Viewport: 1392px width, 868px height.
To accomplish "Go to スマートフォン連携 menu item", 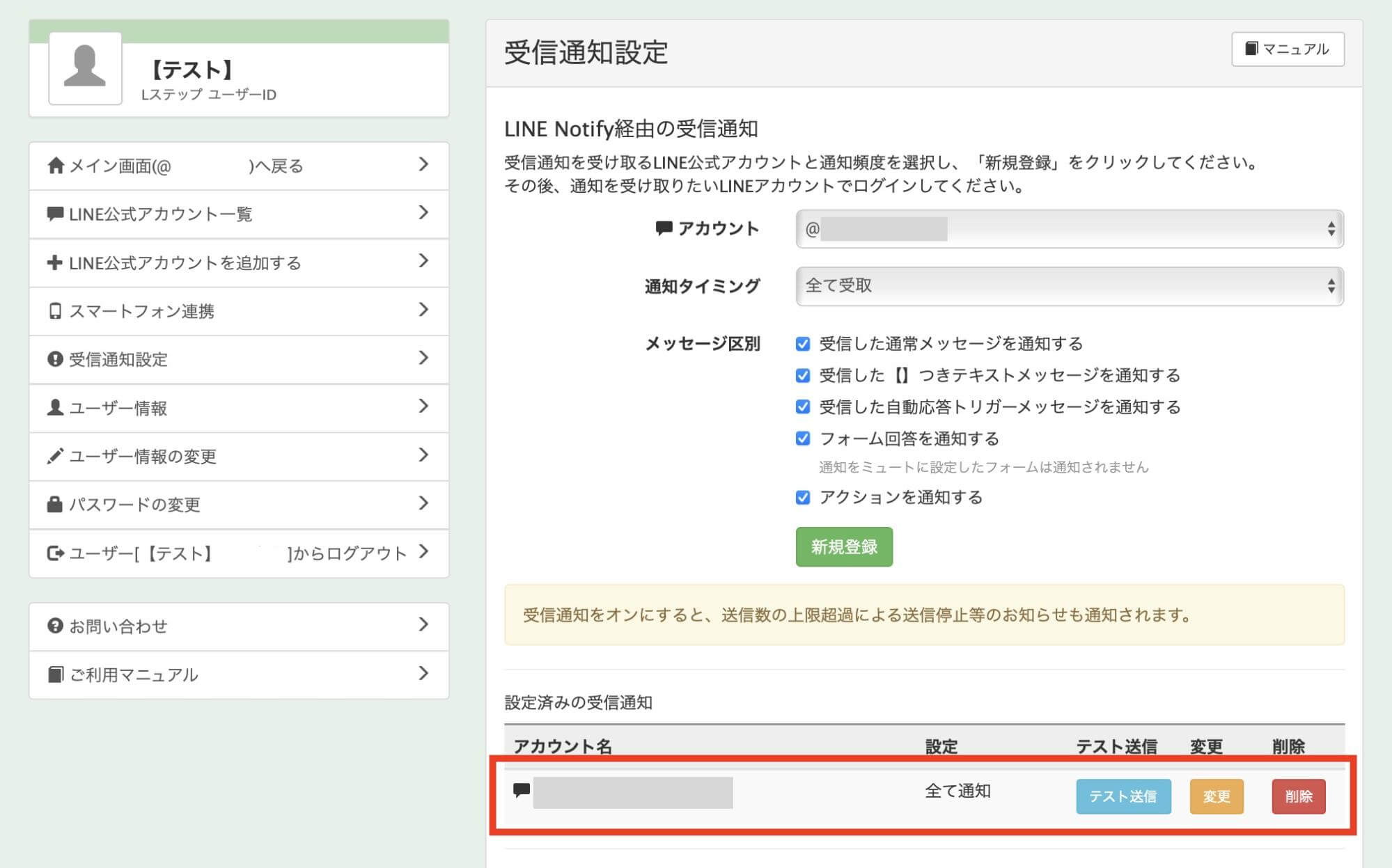I will [x=239, y=311].
